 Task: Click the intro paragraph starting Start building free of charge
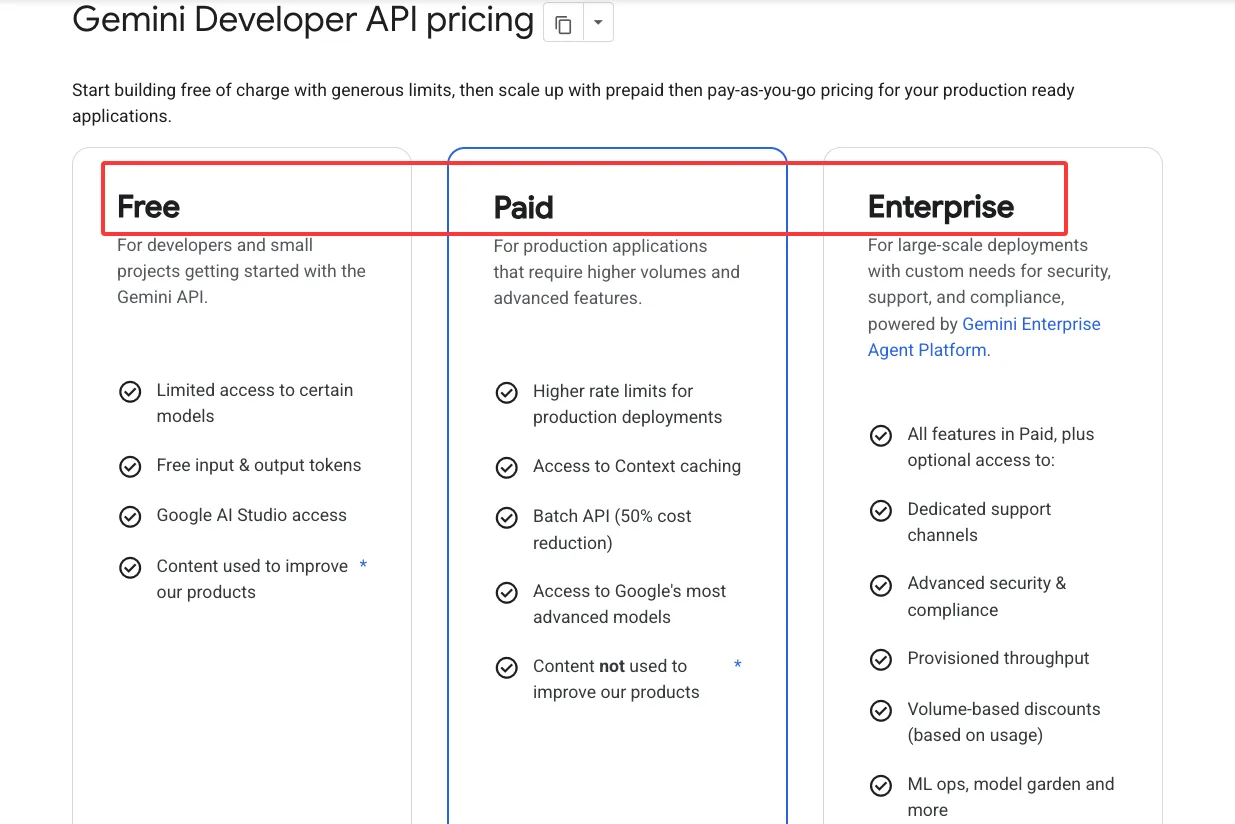573,103
